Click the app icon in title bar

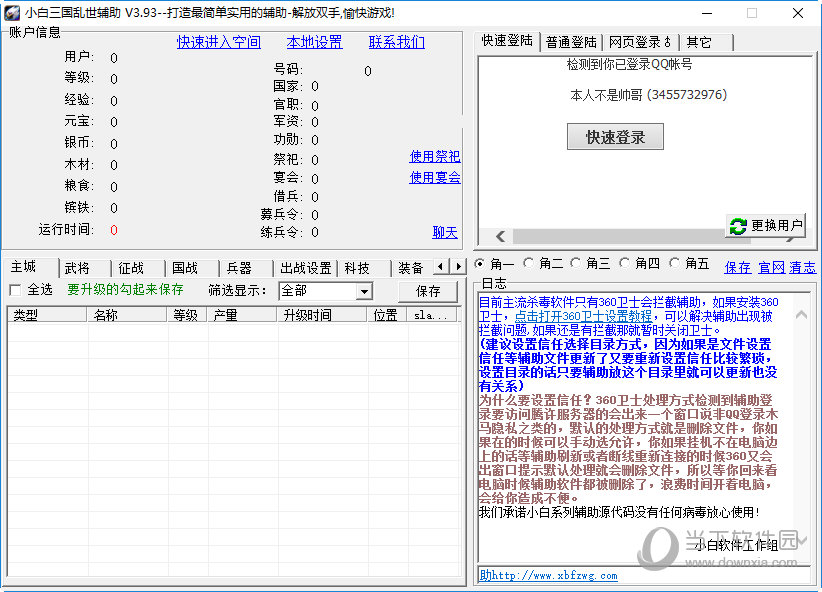point(12,13)
